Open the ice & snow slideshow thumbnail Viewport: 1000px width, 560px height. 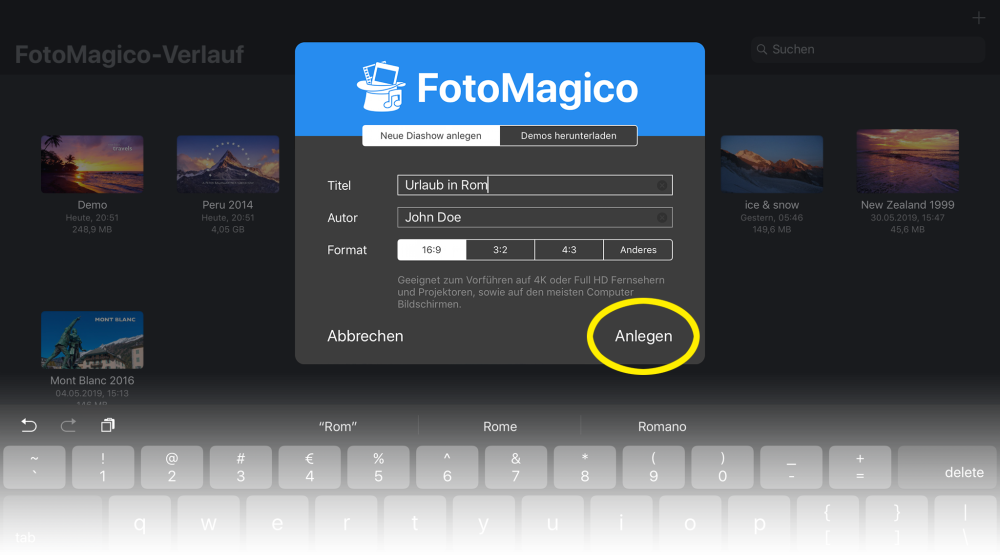pos(772,164)
